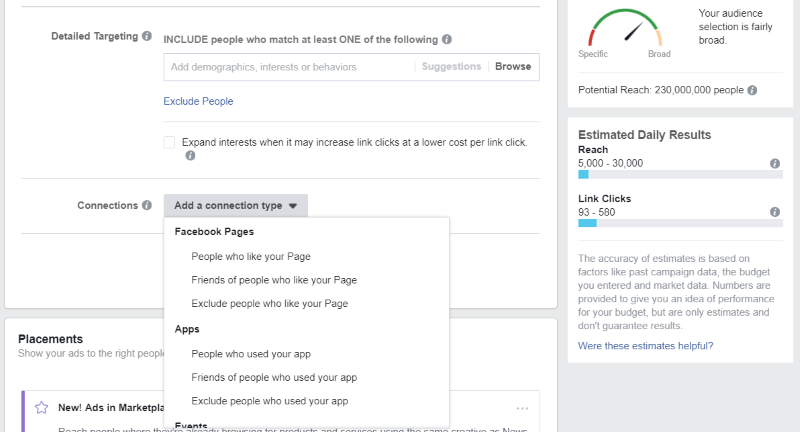Screen dimensions: 800x432
Task: Click info icon for Reach estimate
Action: pyautogui.click(x=775, y=163)
